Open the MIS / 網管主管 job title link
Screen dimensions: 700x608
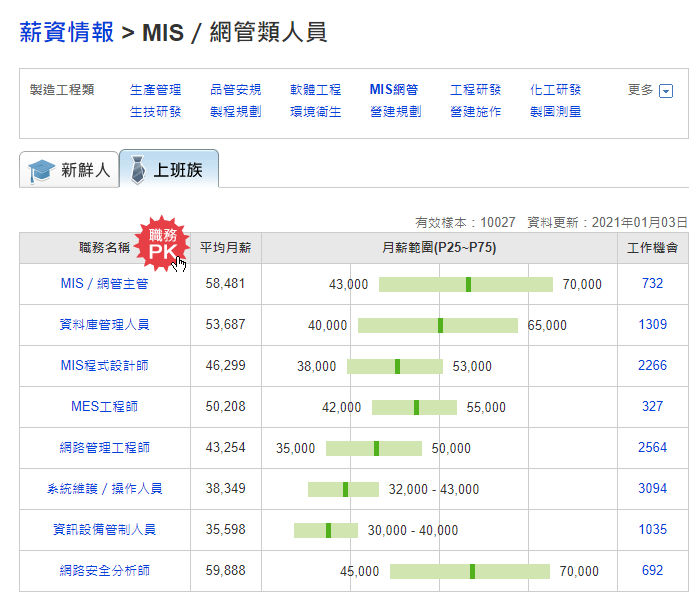104,283
